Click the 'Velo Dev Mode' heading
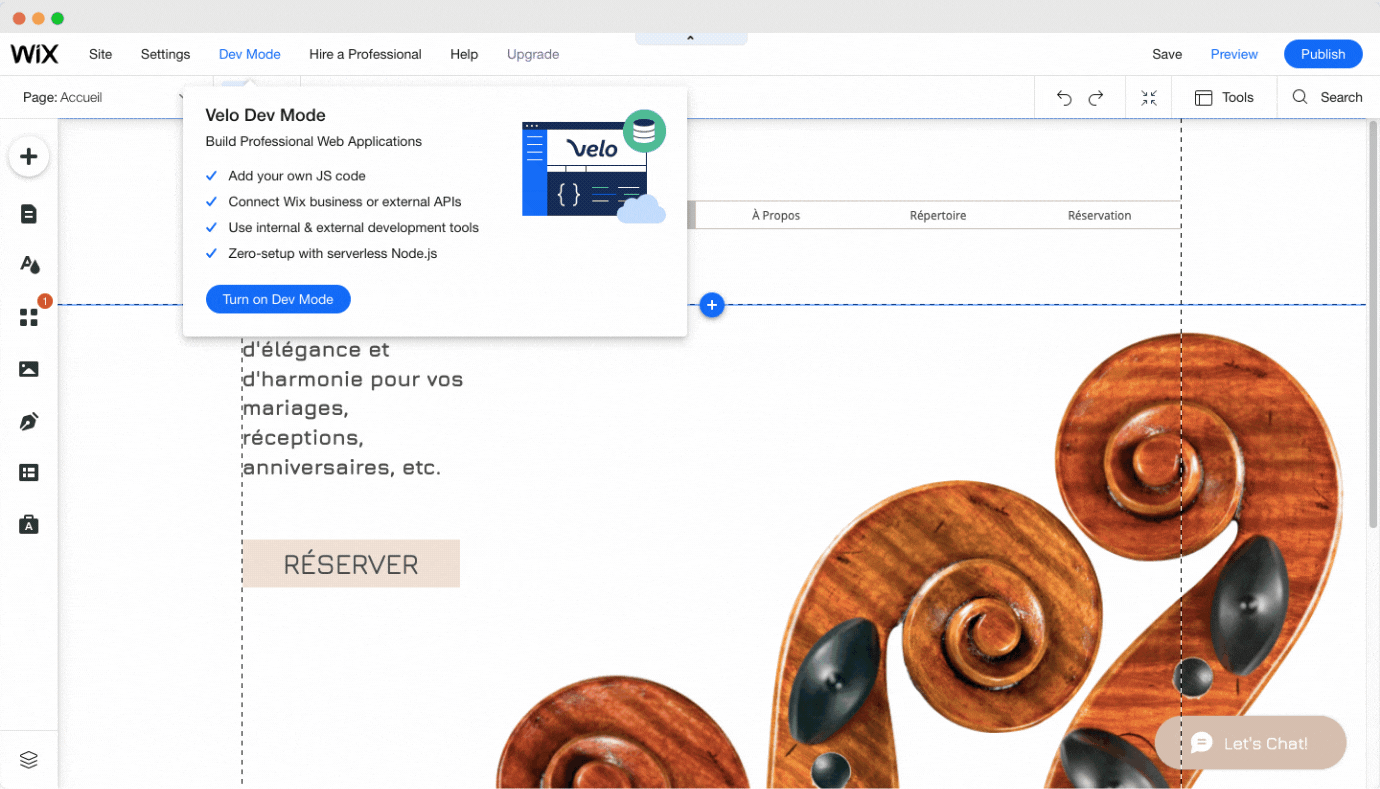Viewport: 1380px width, 789px height. 266,115
